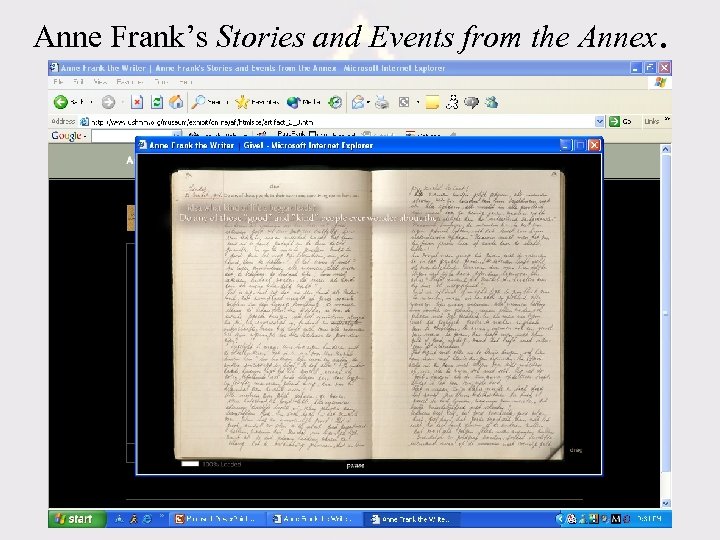Screen dimensions: 720x540
Task: Open the Favorites menu
Action: [129, 82]
